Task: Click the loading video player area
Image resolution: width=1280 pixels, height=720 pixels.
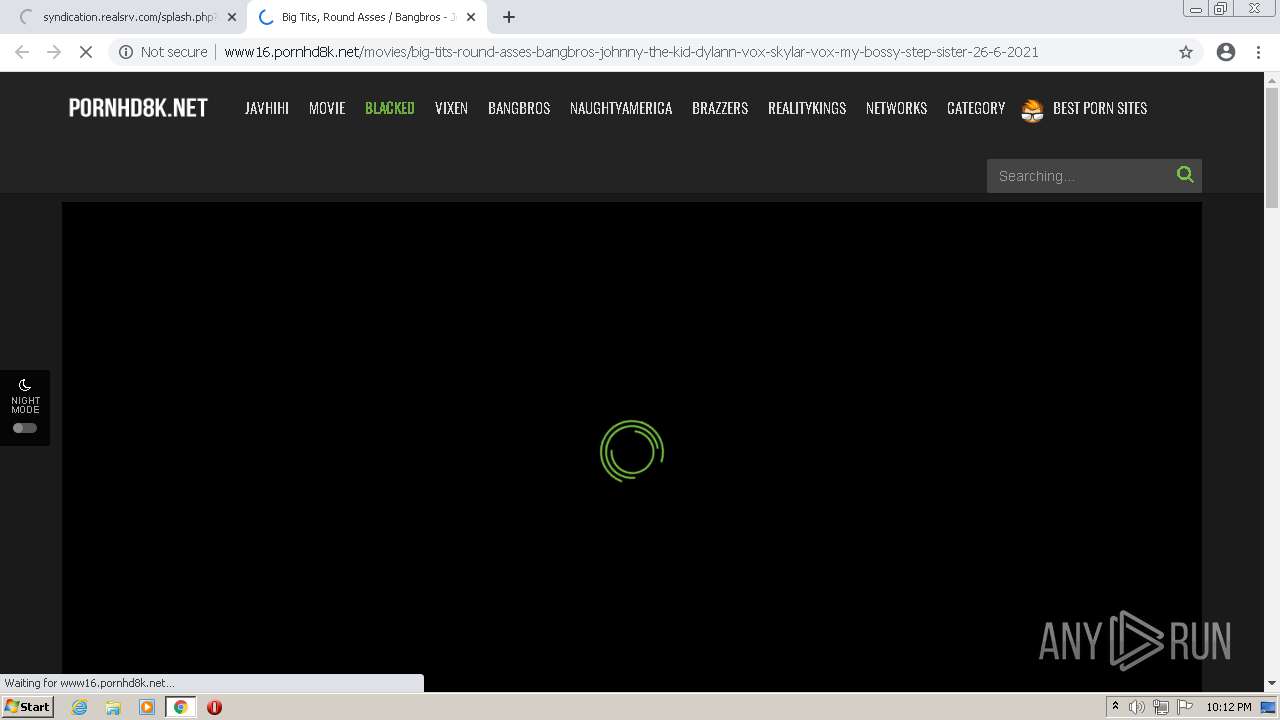Action: pyautogui.click(x=632, y=446)
